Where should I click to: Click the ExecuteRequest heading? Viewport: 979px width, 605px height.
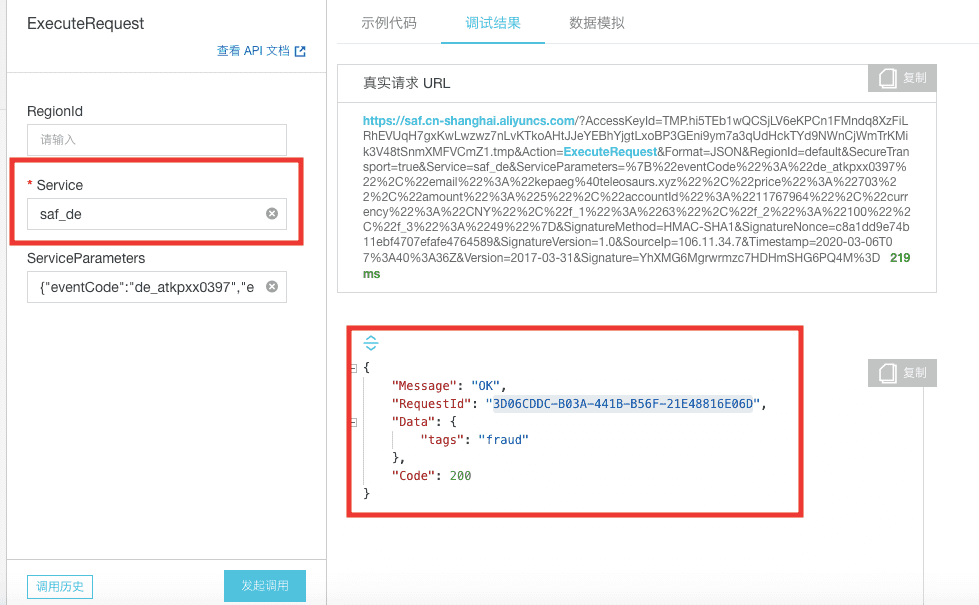86,24
